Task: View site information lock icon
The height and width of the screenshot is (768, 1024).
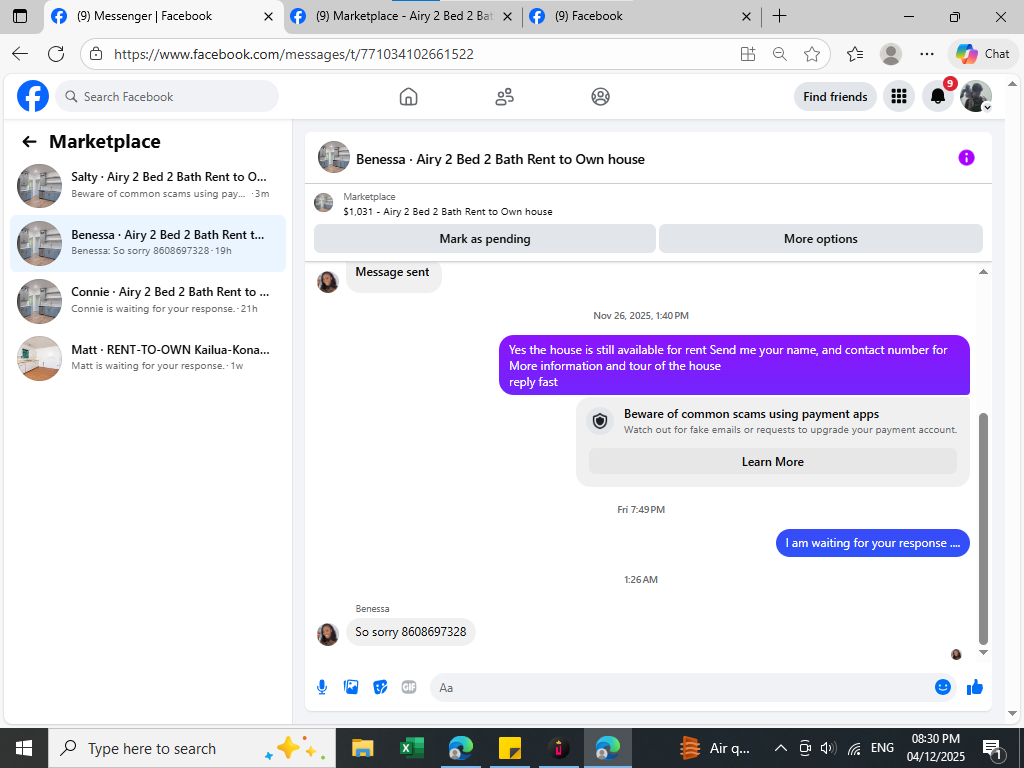Action: (x=96, y=54)
